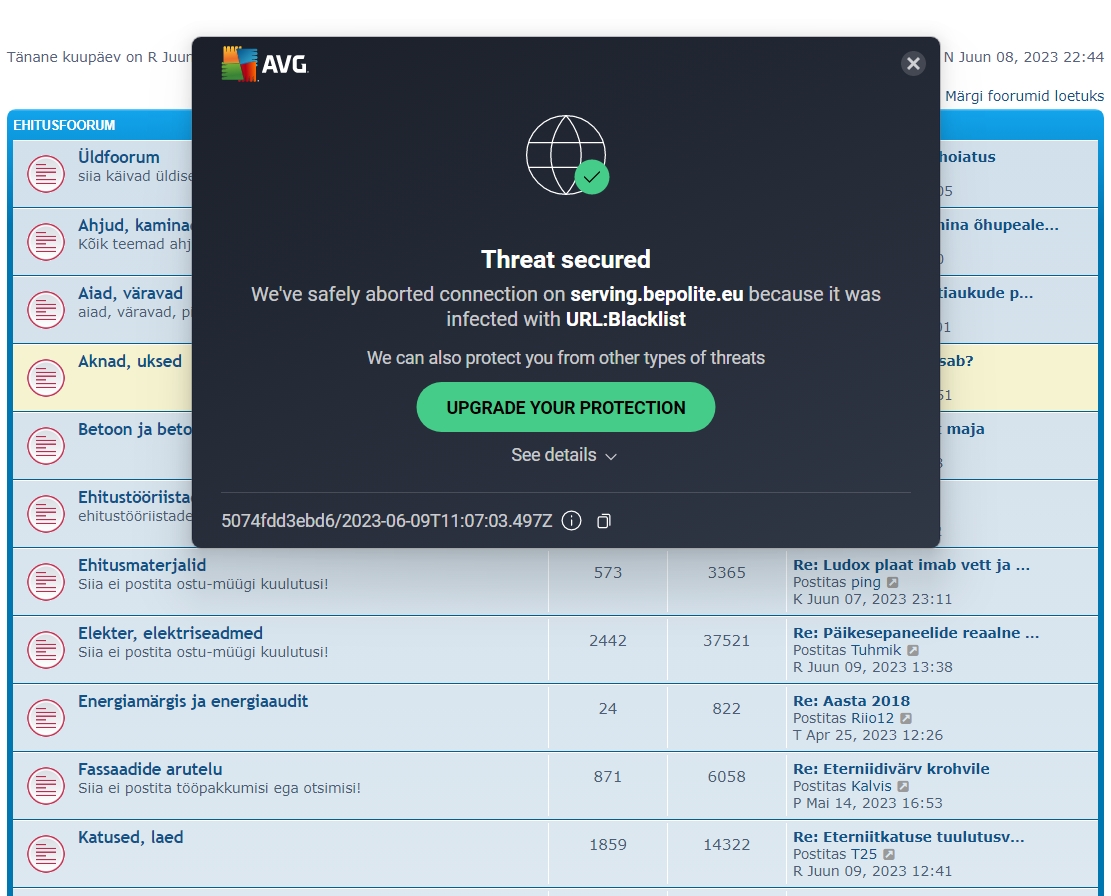1111x896 pixels.
Task: Click the EHITUSFOORUM category header
Action: tap(64, 125)
